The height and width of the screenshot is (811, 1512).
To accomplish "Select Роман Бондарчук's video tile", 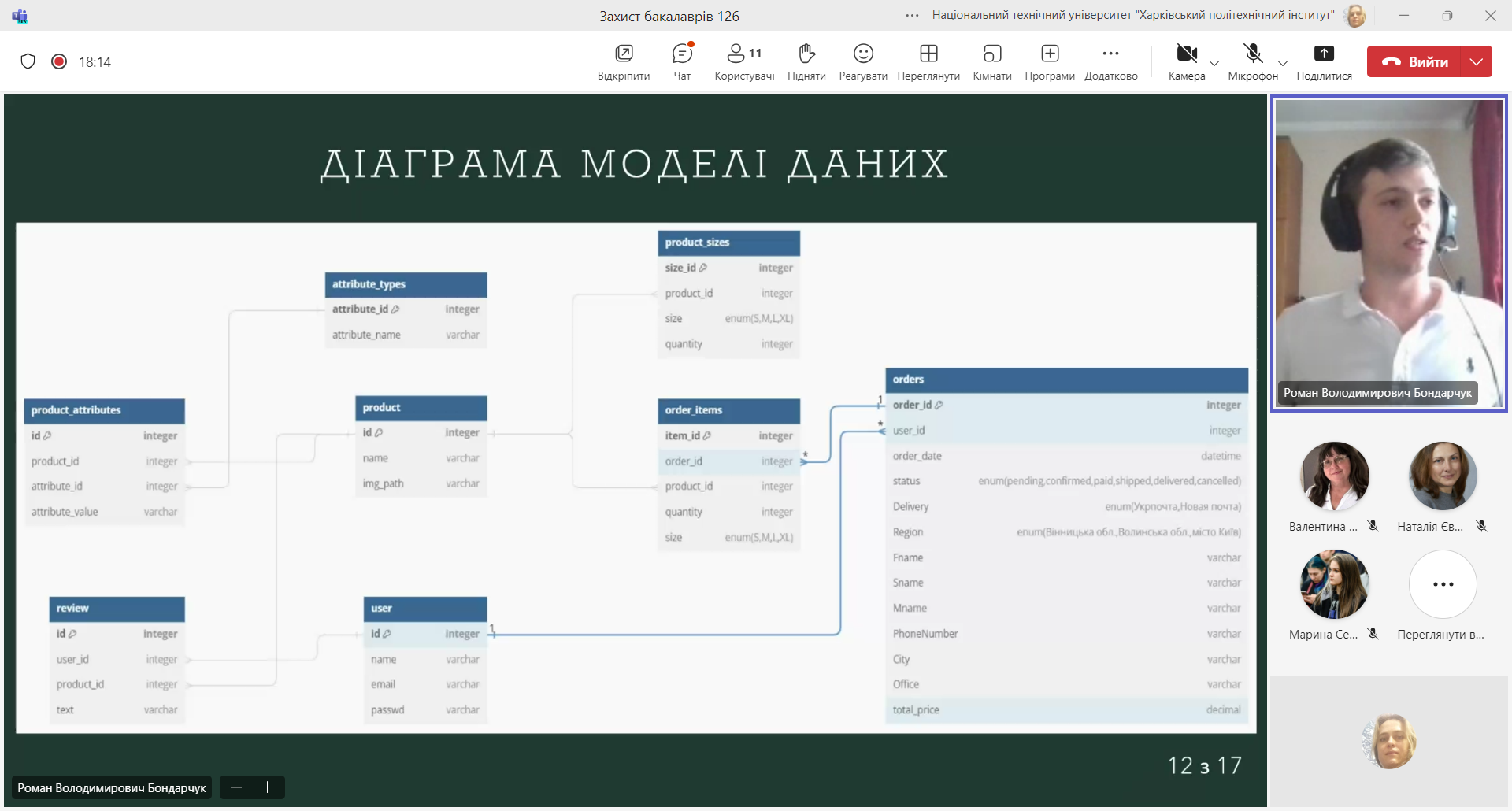I will point(1389,254).
